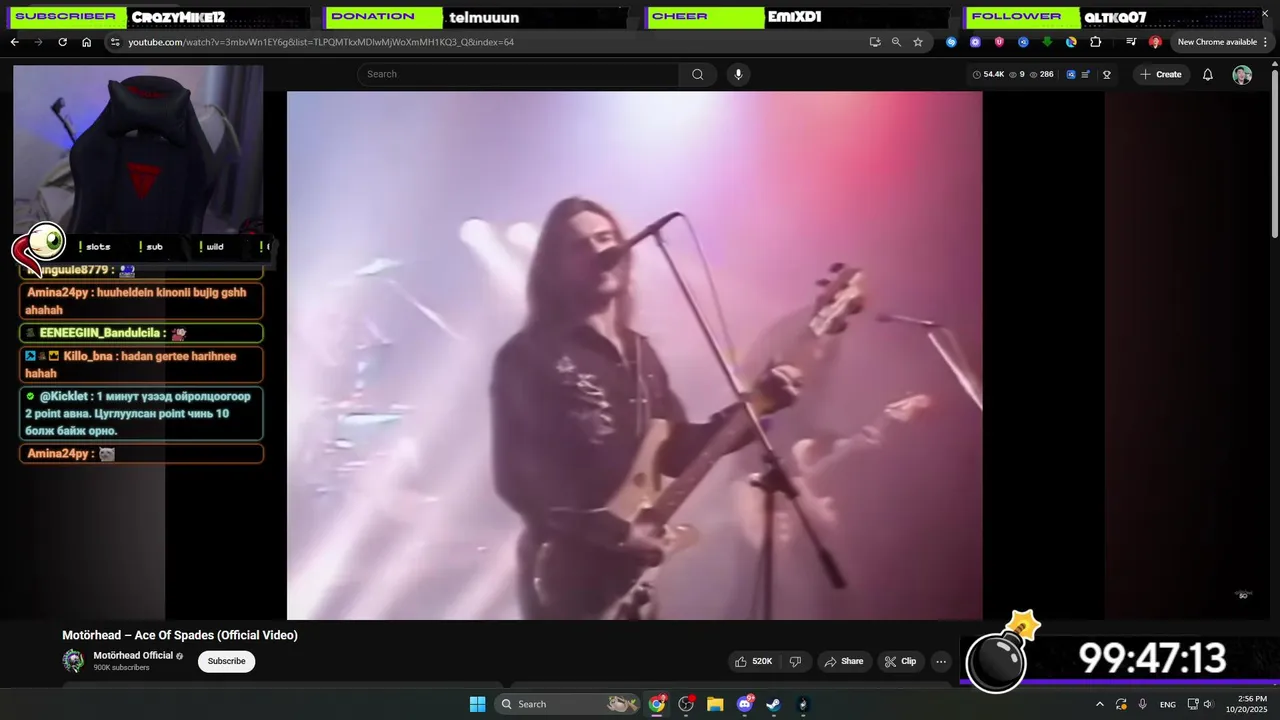The height and width of the screenshot is (720, 1280).
Task: Open Windows Start menu
Action: [x=477, y=704]
